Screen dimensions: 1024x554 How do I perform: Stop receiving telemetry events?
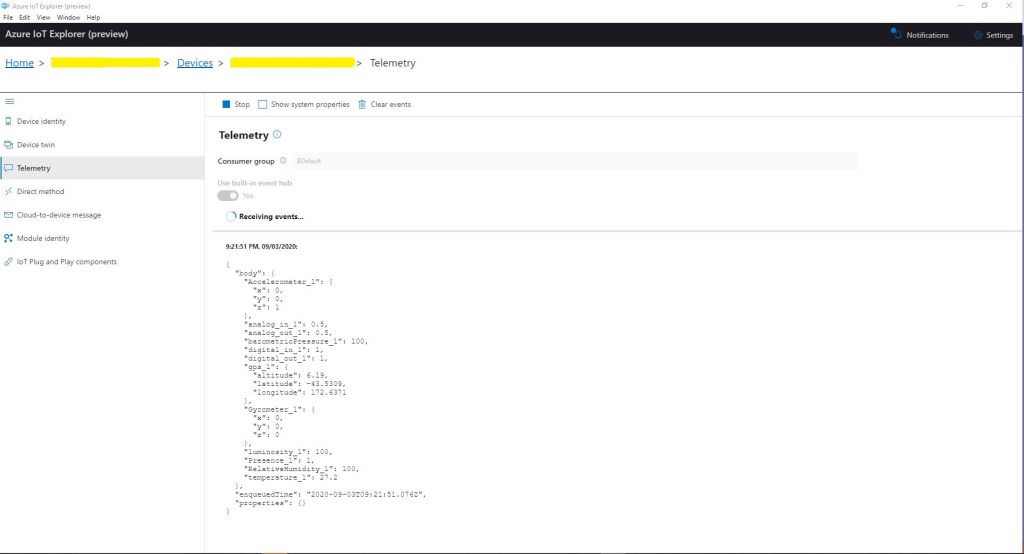tap(236, 104)
